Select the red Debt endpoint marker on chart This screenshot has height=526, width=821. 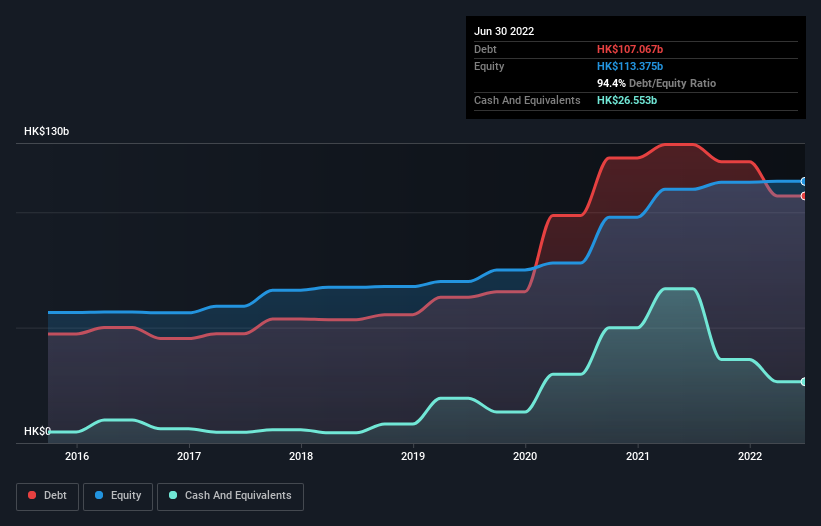[x=803, y=196]
